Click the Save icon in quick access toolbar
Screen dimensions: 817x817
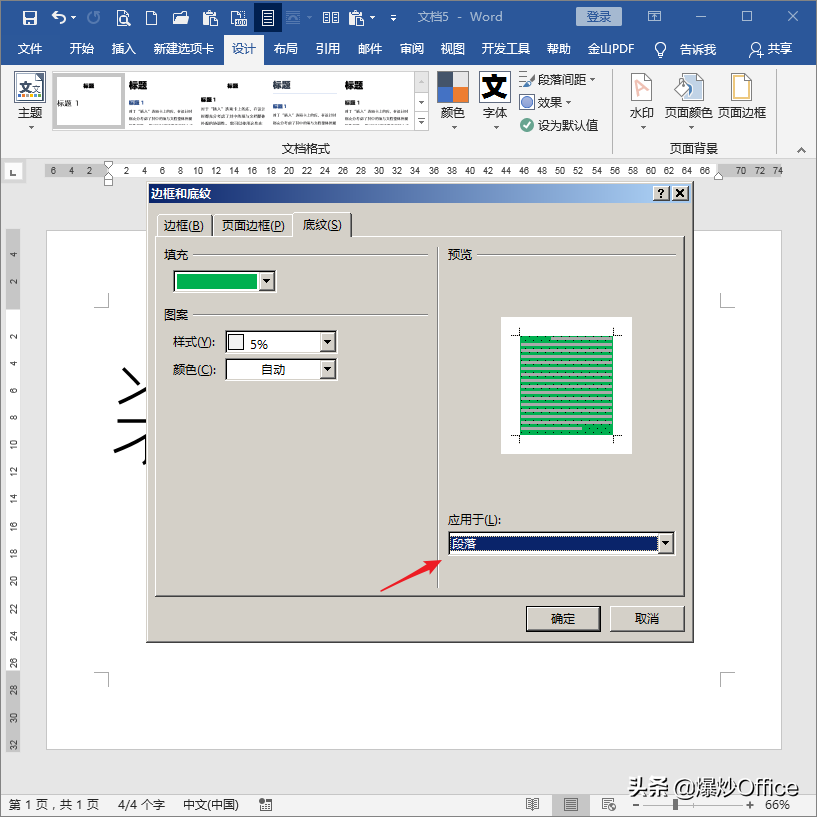[x=30, y=17]
